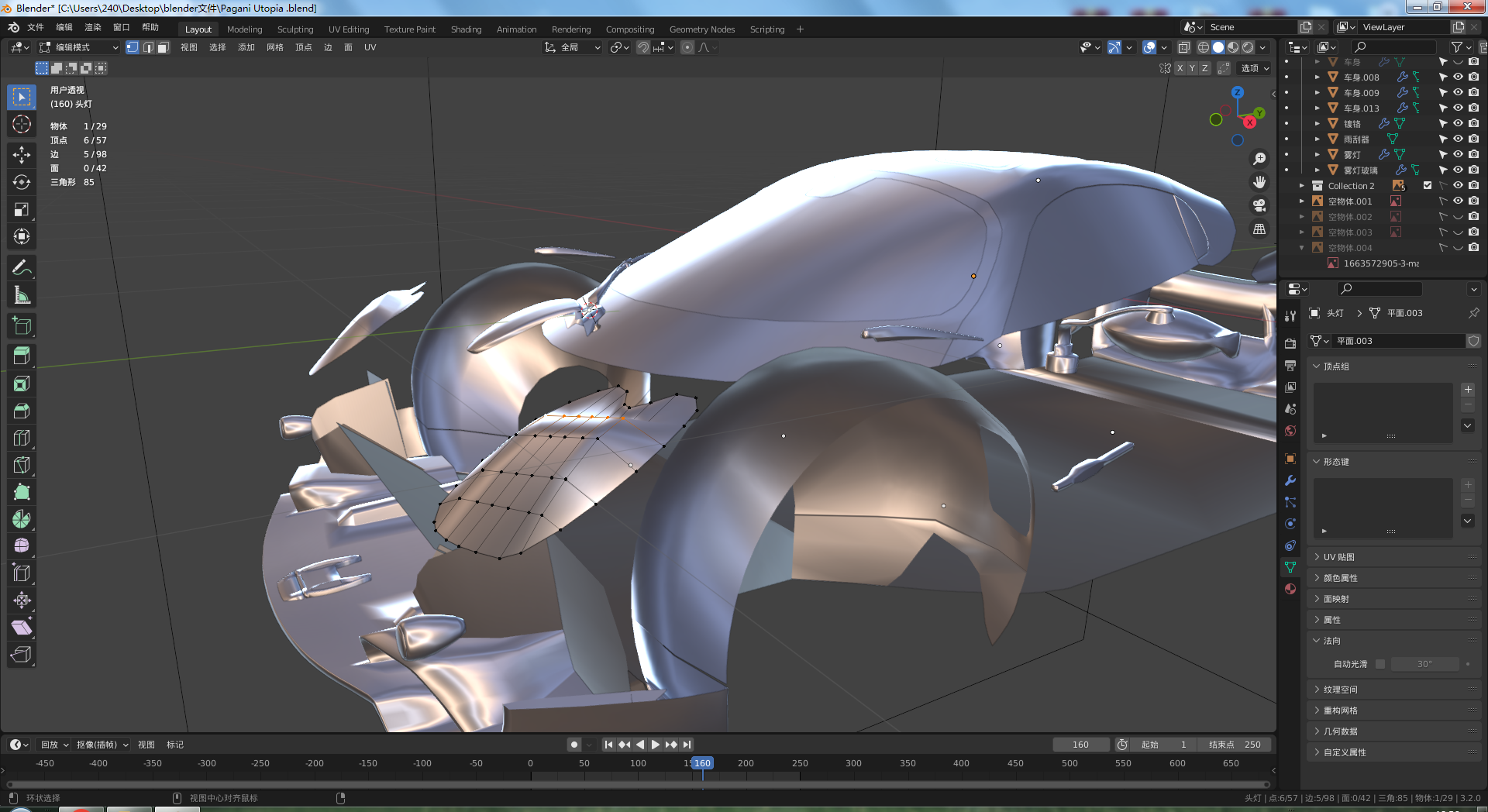
Task: Open the Material properties tab
Action: tap(1290, 589)
